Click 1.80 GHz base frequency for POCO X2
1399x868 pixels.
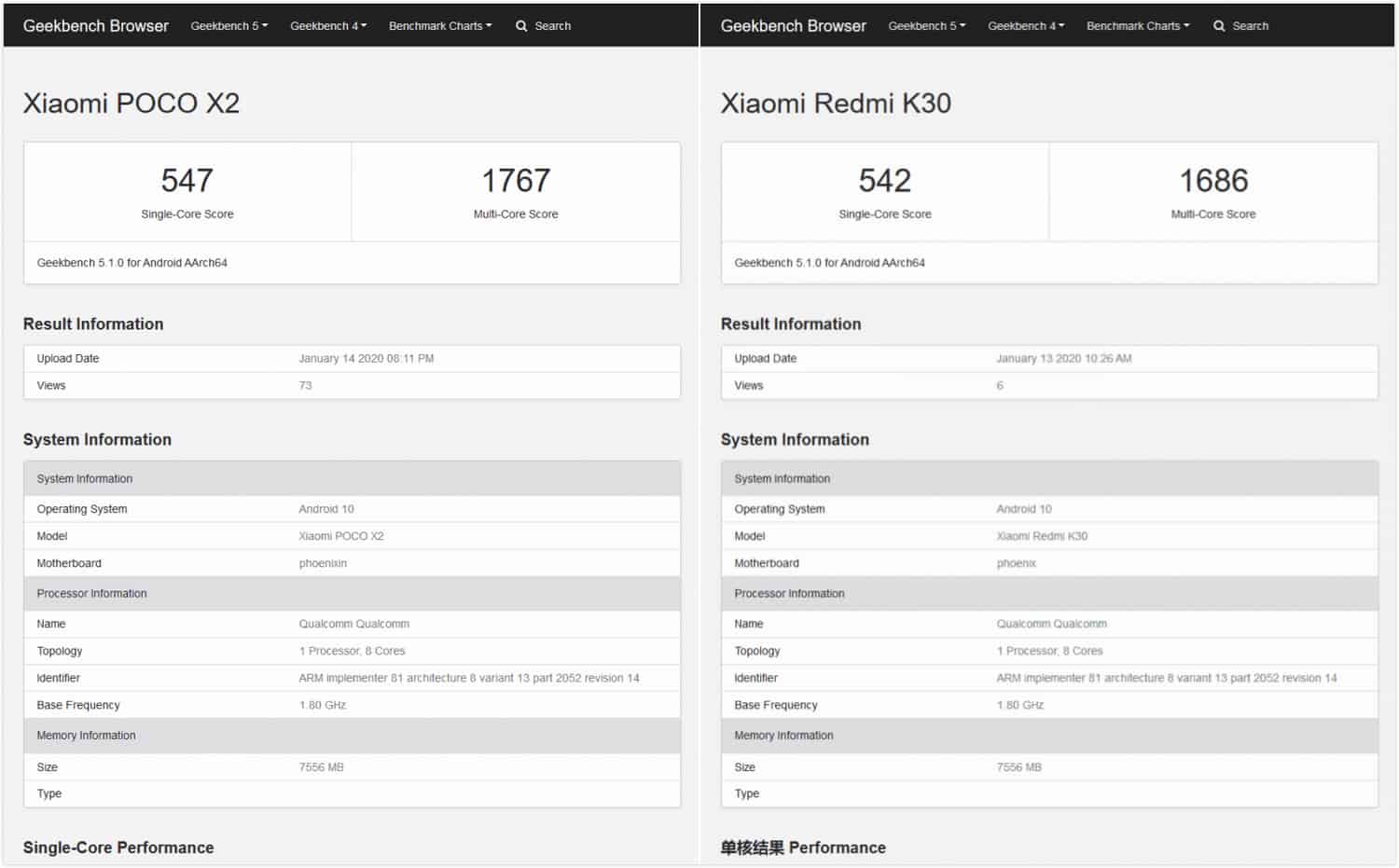coord(323,705)
